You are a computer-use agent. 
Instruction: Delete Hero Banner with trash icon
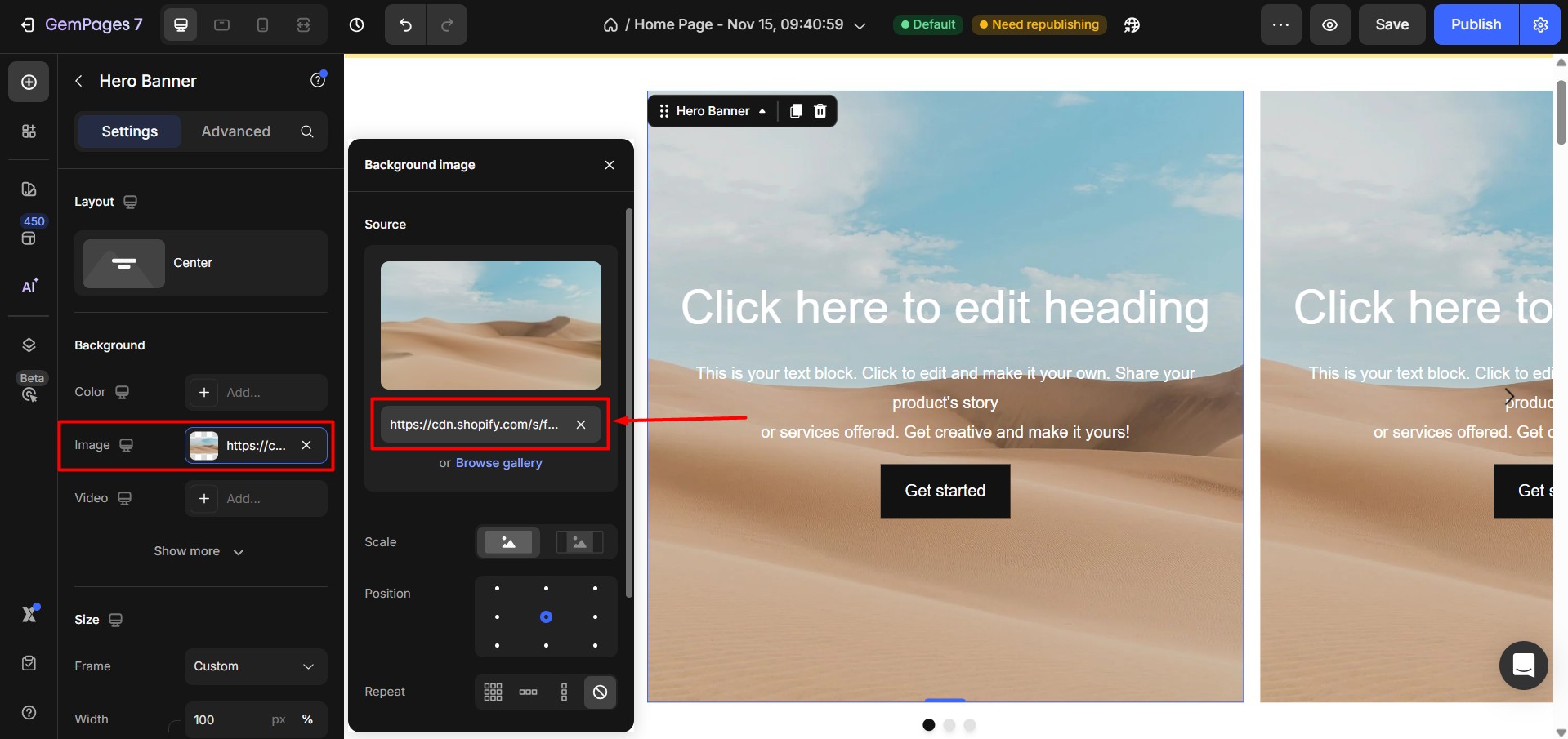(820, 111)
